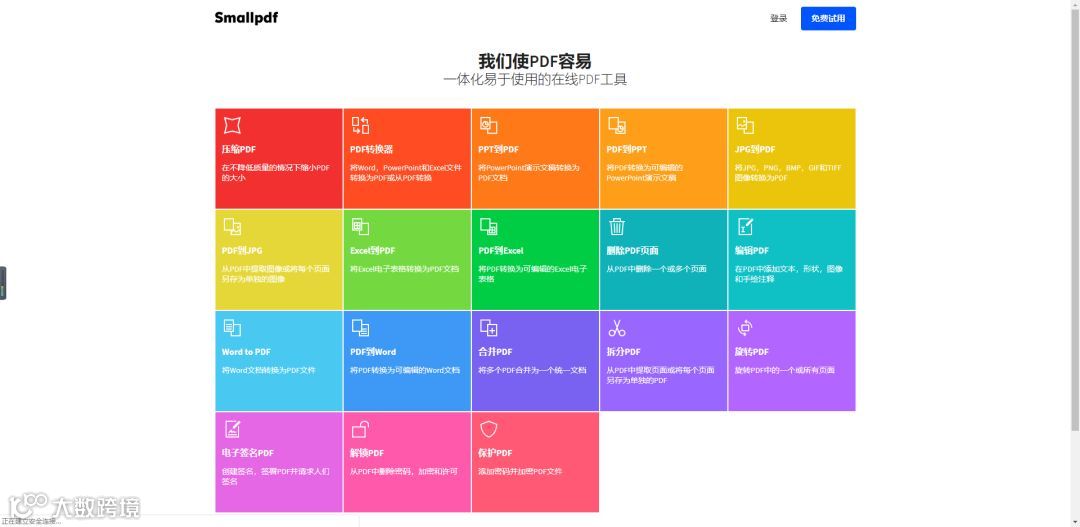Image resolution: width=1080 pixels, height=527 pixels.
Task: Click description 将多个PDF合并为一个统一文档
Action: point(532,371)
